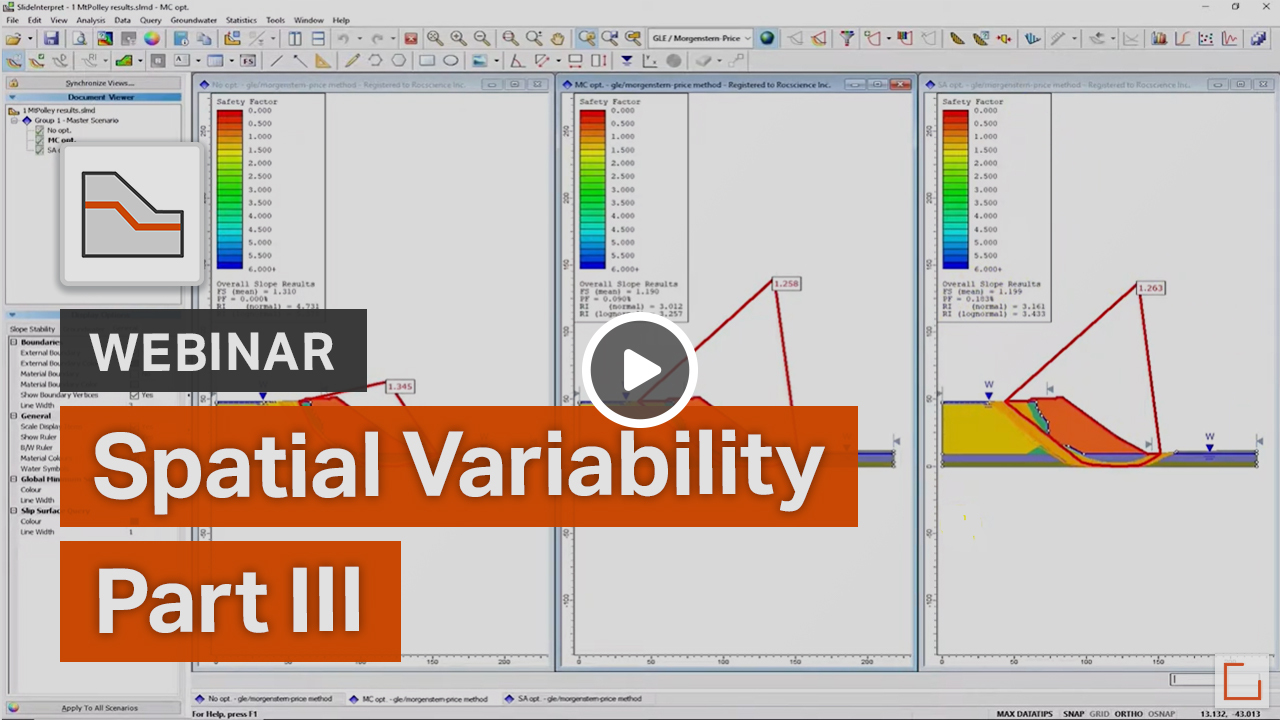
Task: Play the Spatial Variability webinar video
Action: click(x=640, y=371)
